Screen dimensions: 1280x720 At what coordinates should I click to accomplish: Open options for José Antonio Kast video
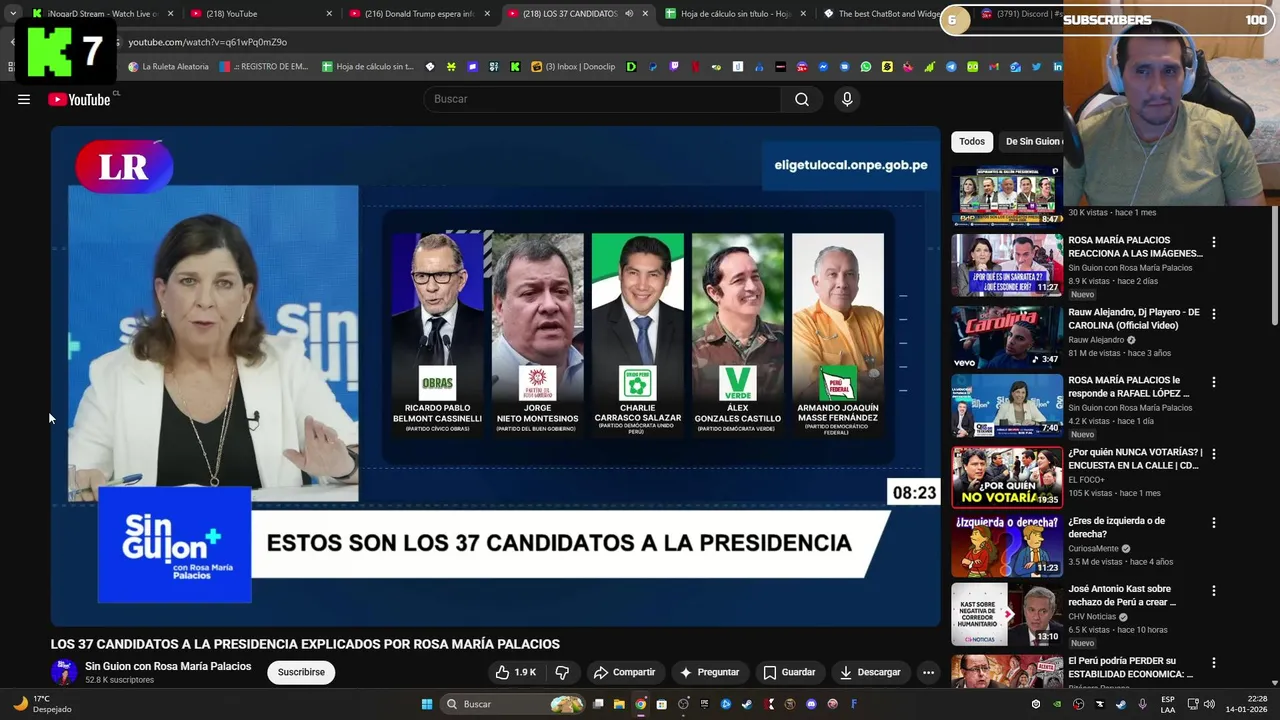(x=1214, y=591)
